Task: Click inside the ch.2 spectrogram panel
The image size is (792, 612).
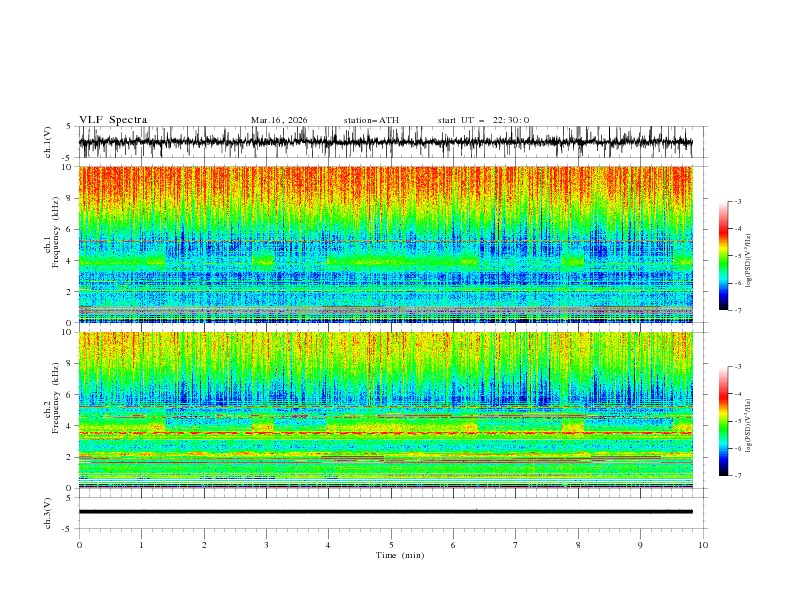Action: click(x=385, y=410)
